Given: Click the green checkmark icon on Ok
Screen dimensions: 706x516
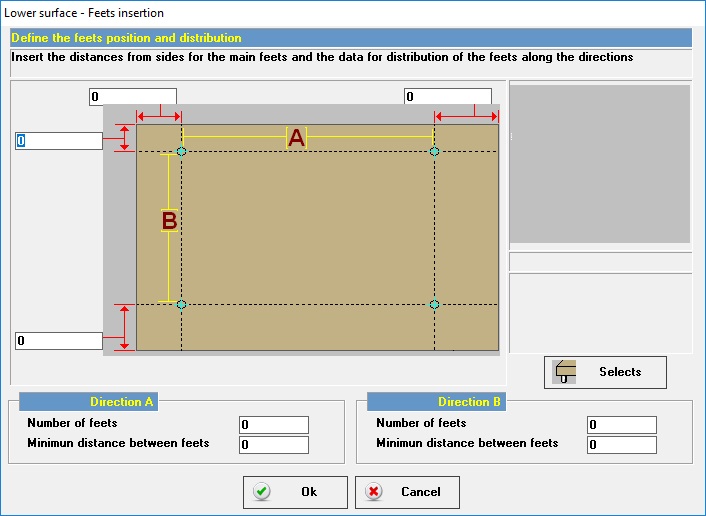Looking at the screenshot, I should pyautogui.click(x=262, y=491).
